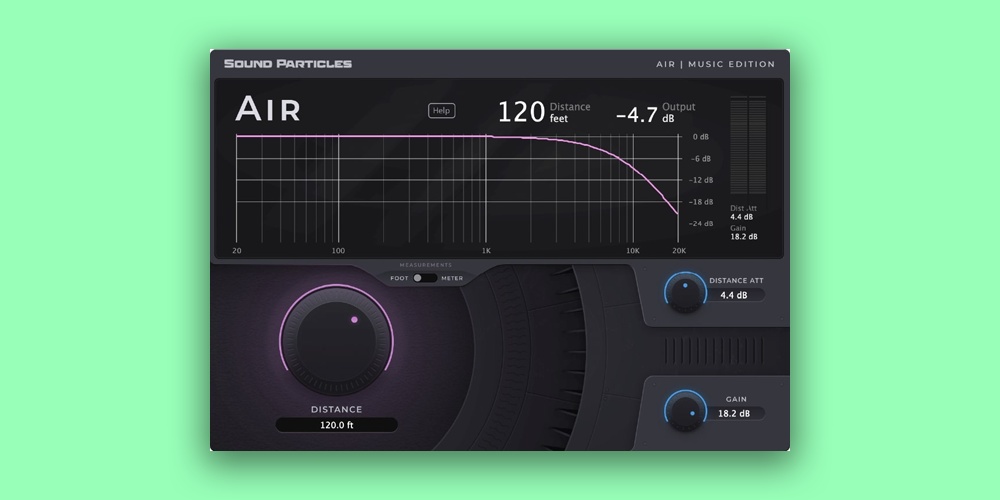Click the Gain readout beneath the meter
Screen dimensions: 1000x500
743,233
